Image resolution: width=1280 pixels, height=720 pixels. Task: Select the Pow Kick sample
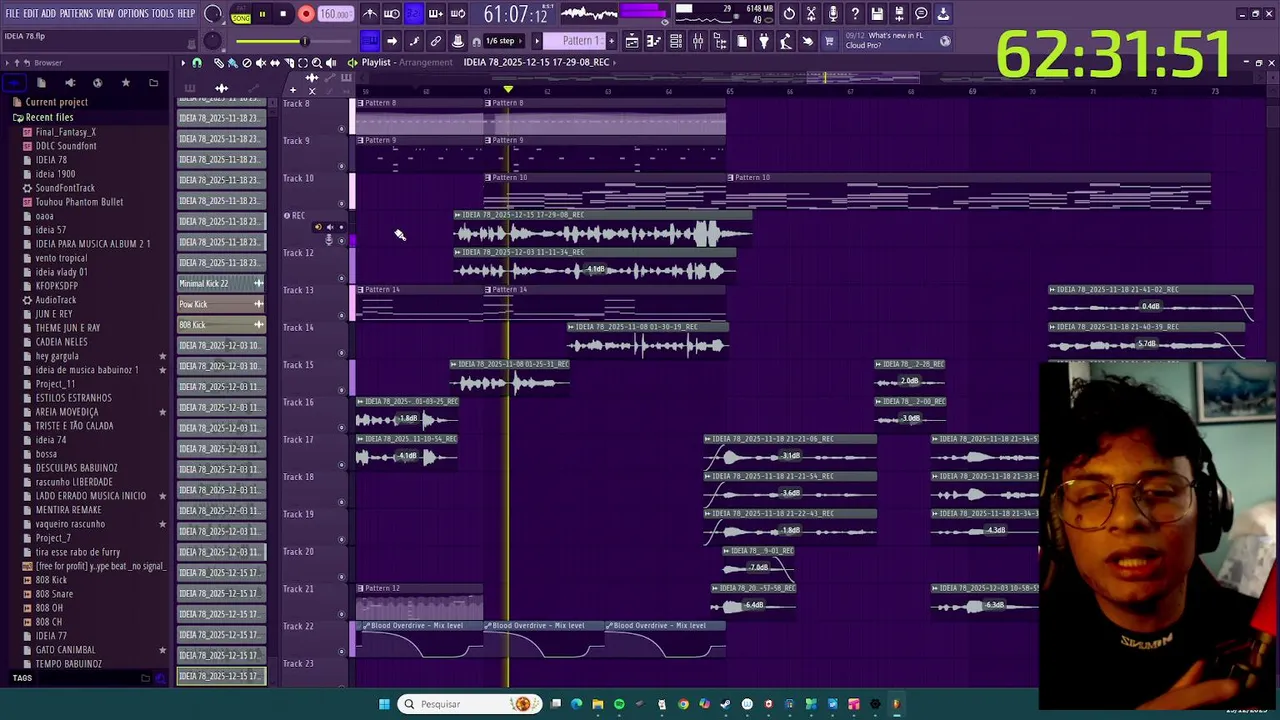pos(221,304)
